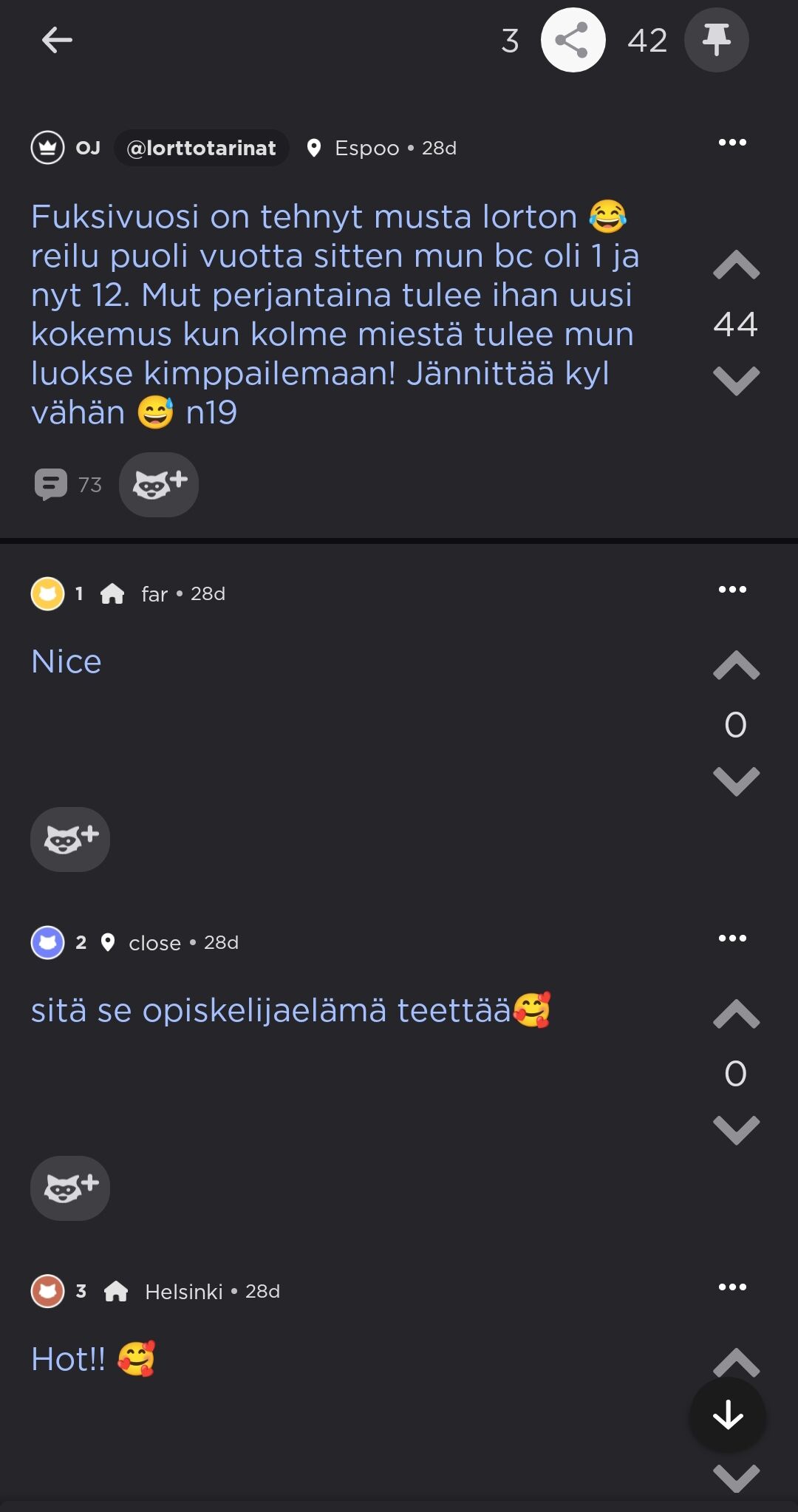Pin this post with pushpin icon
Viewport: 798px width, 1512px height.
tap(716, 40)
